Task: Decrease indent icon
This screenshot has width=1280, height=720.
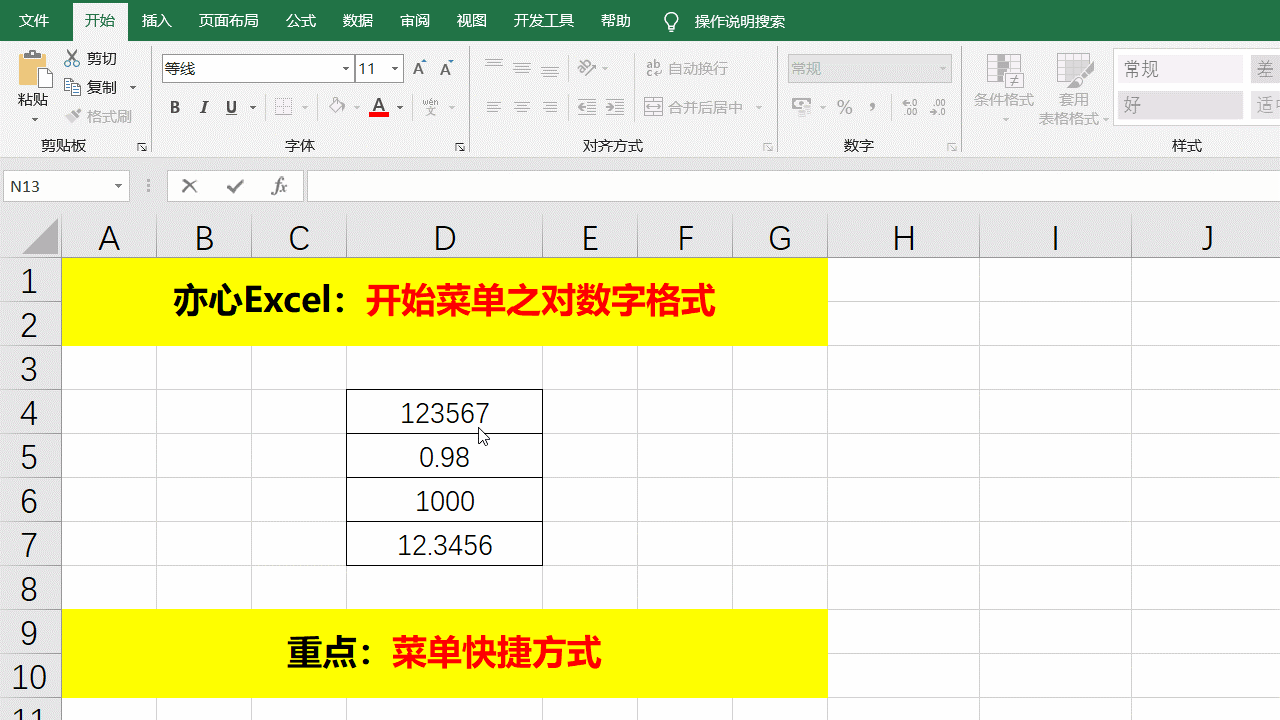Action: pyautogui.click(x=587, y=107)
